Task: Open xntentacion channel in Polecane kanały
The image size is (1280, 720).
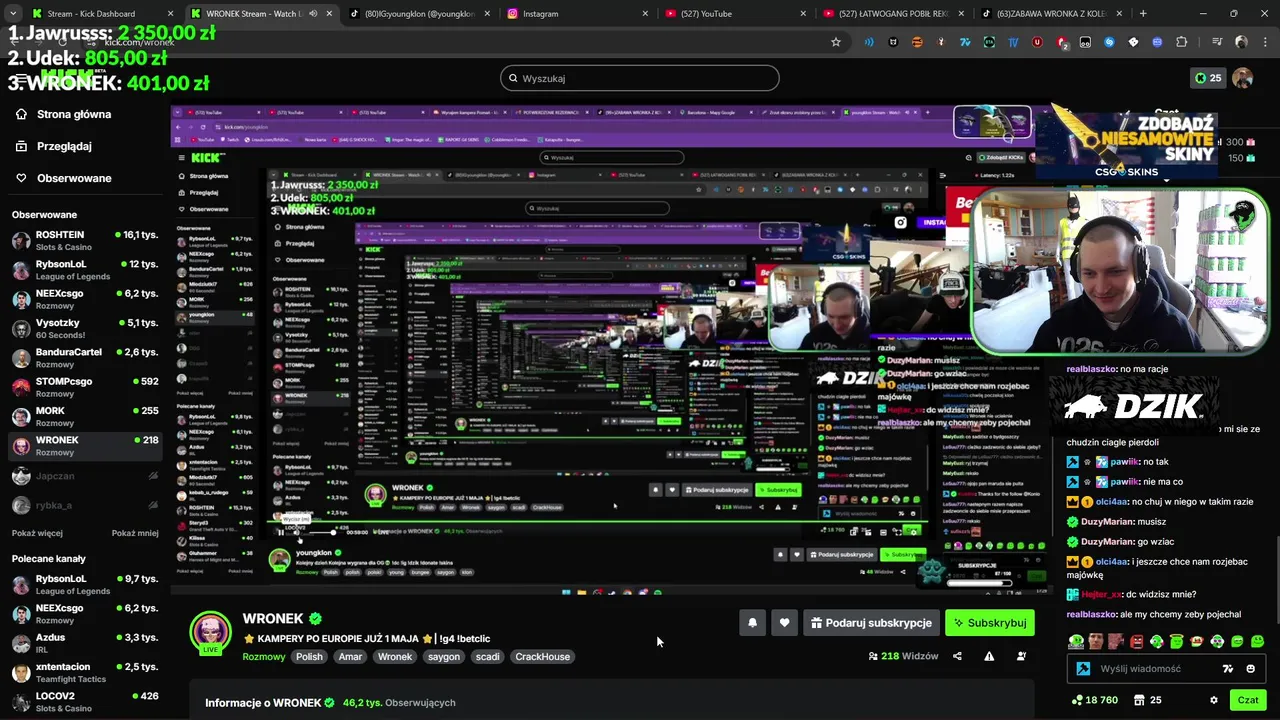Action: [85, 672]
